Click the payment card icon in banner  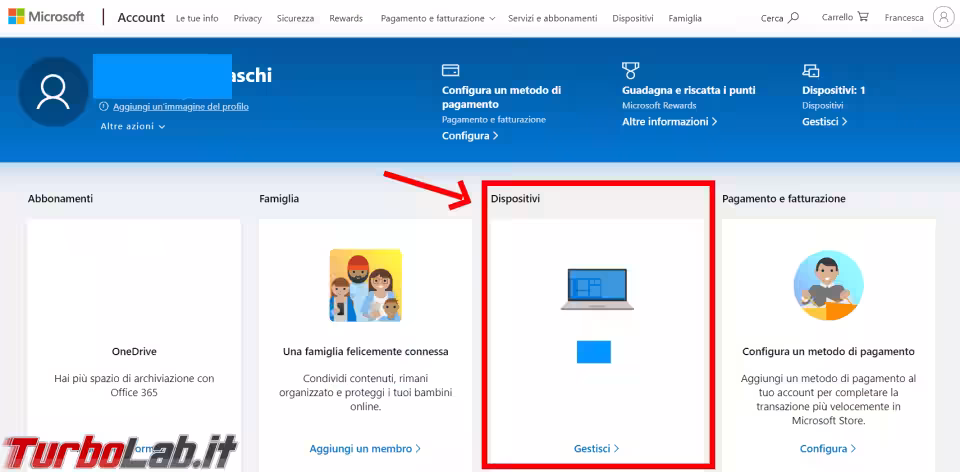click(x=451, y=70)
